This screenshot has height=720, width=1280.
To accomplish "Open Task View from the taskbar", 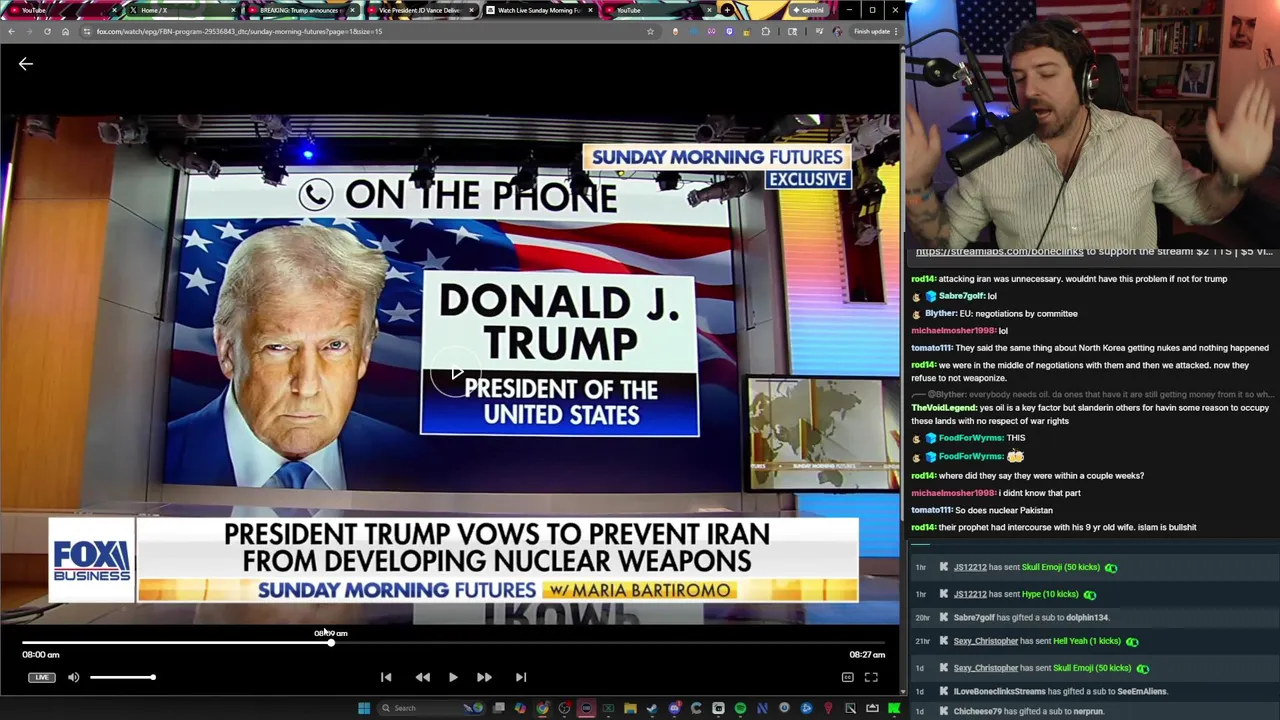I will pos(498,708).
